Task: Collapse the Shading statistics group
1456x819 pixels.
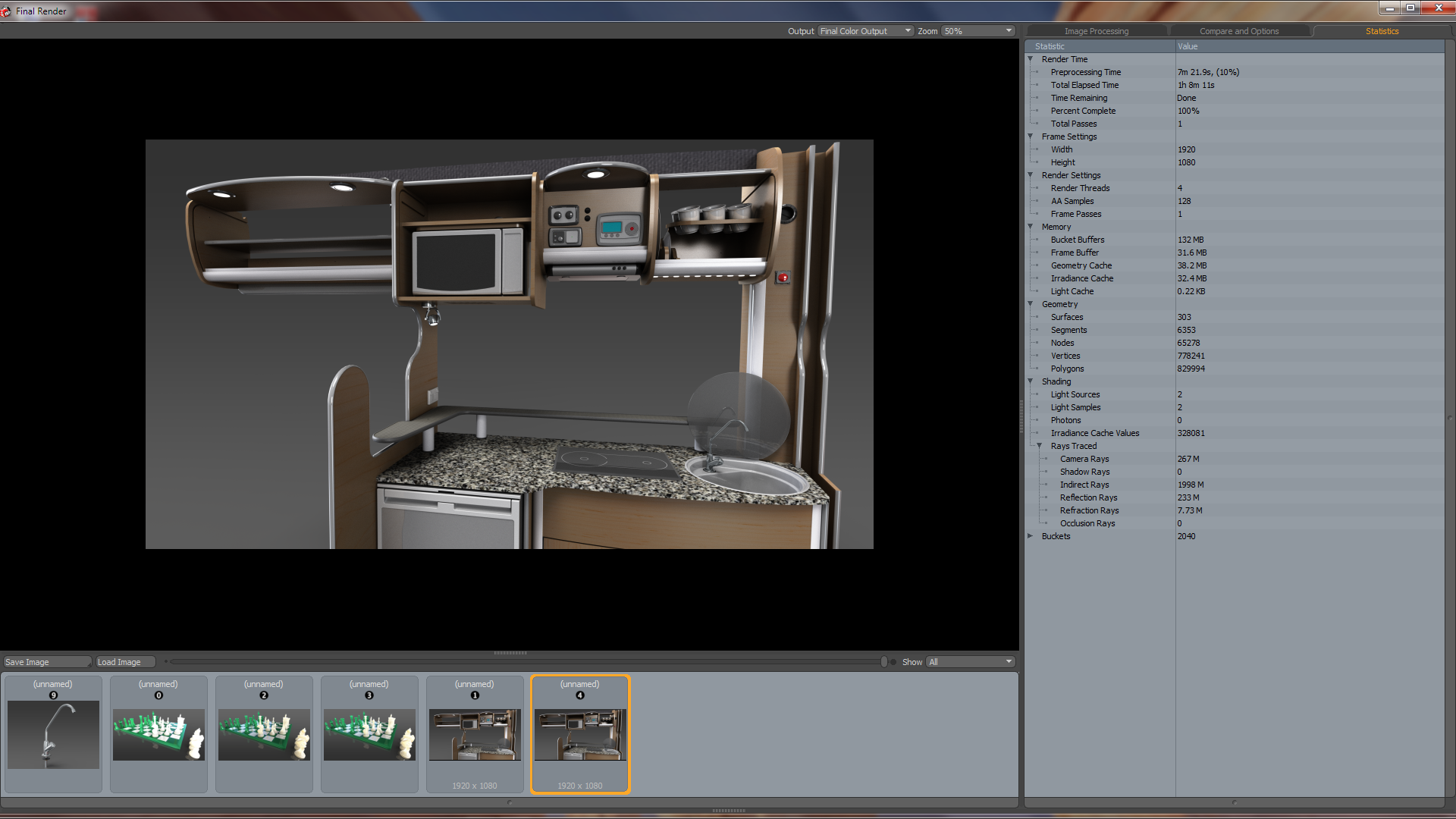Action: (x=1031, y=381)
